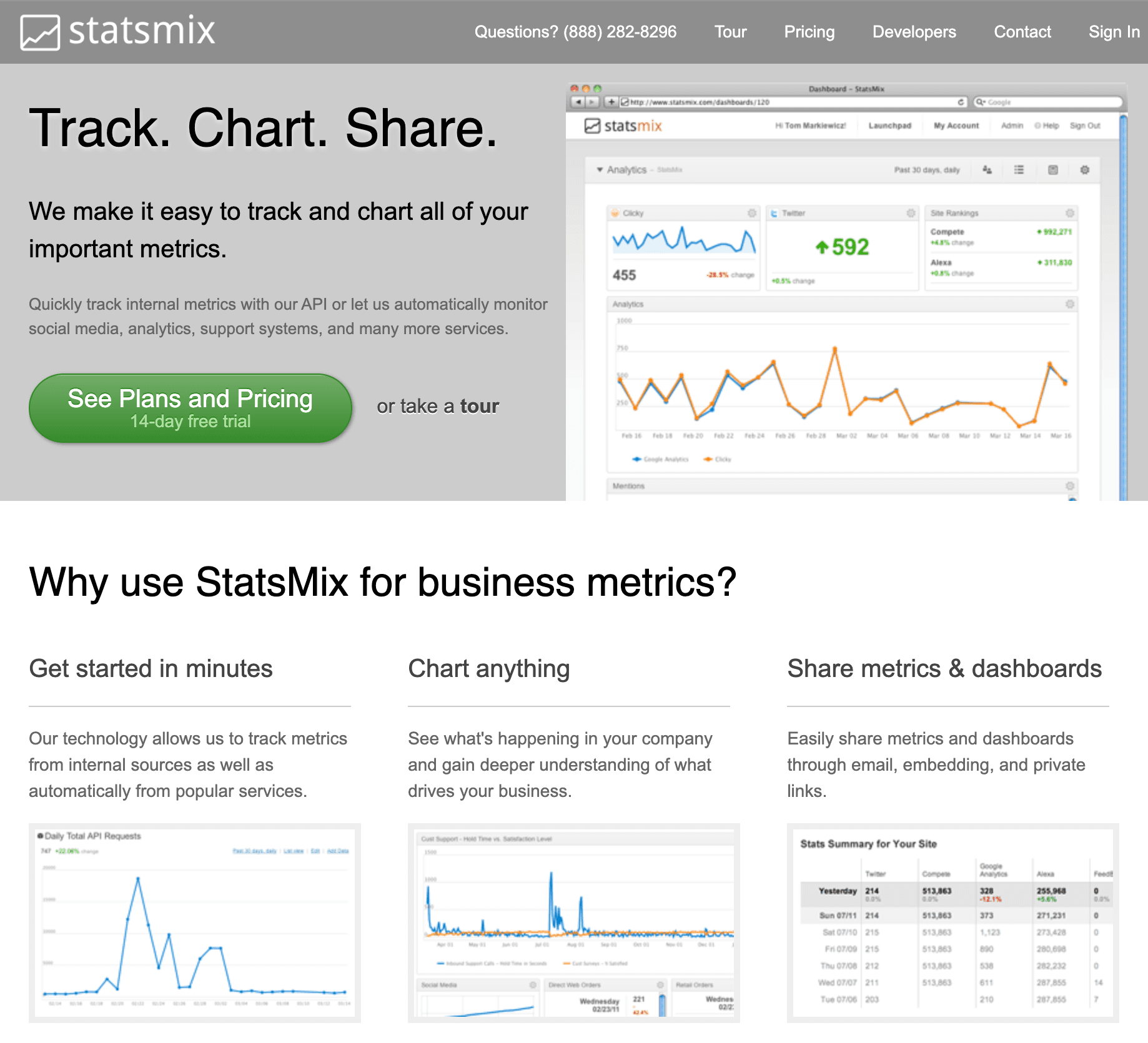1148x1043 pixels.
Task: Open the Daily Total API Requests chart thumbnail
Action: (194, 922)
